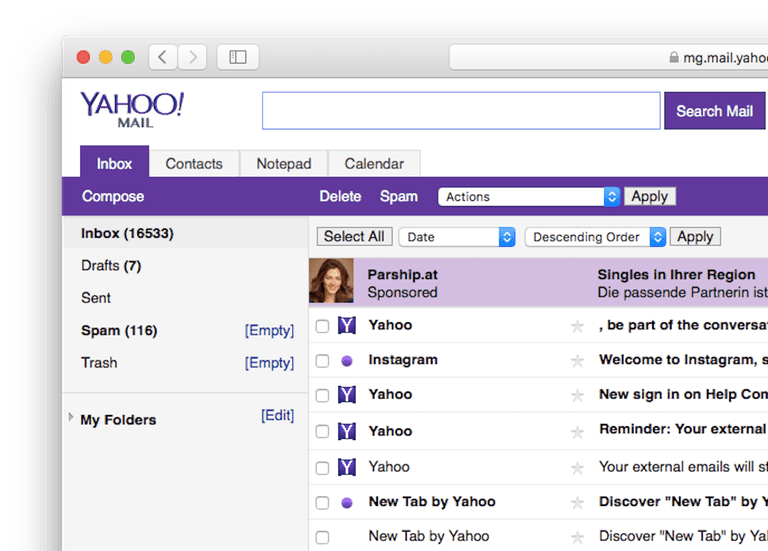
Task: Star the 'Your external emails will' message
Action: [577, 468]
